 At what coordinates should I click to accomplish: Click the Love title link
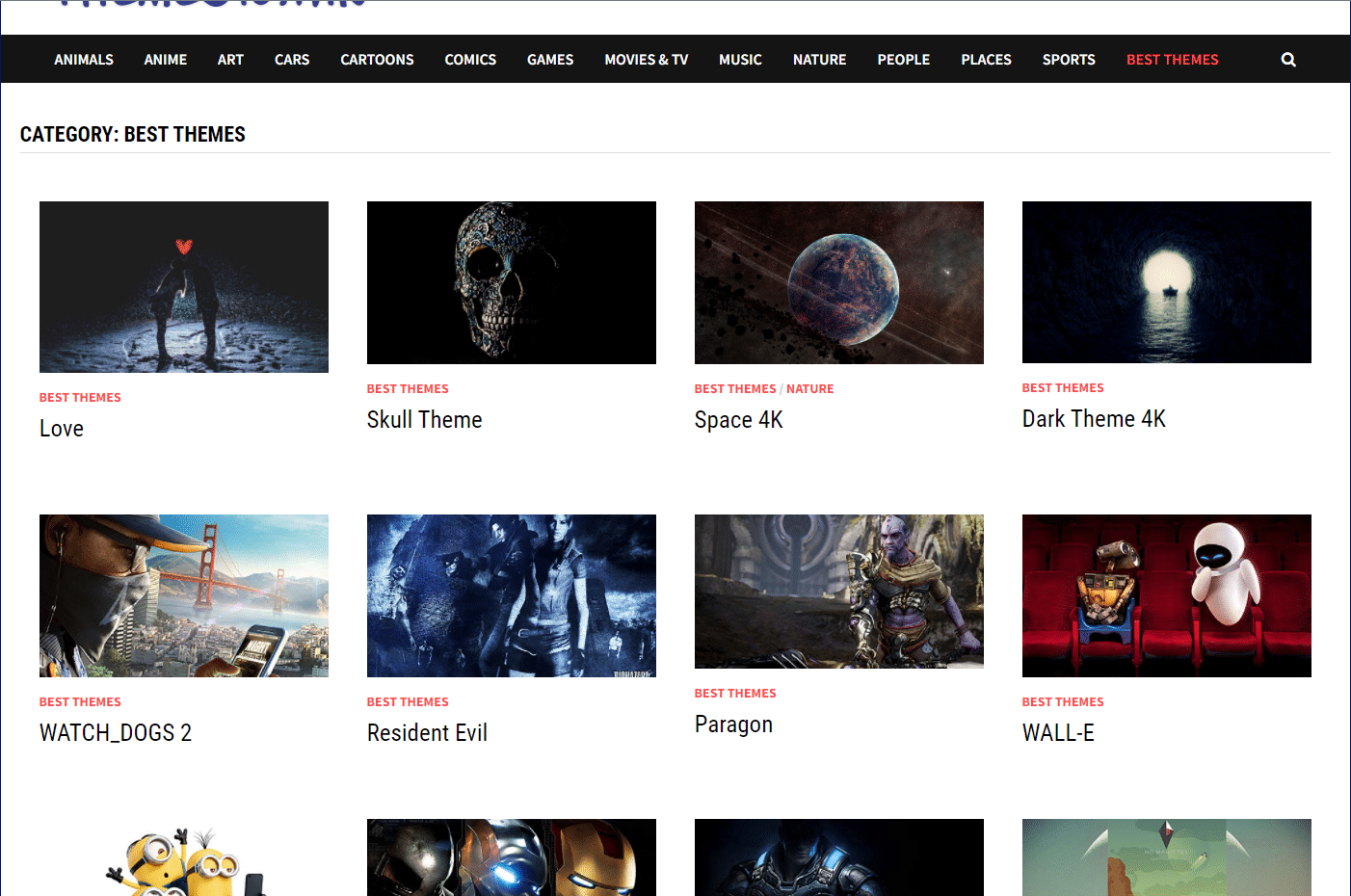[x=62, y=429]
